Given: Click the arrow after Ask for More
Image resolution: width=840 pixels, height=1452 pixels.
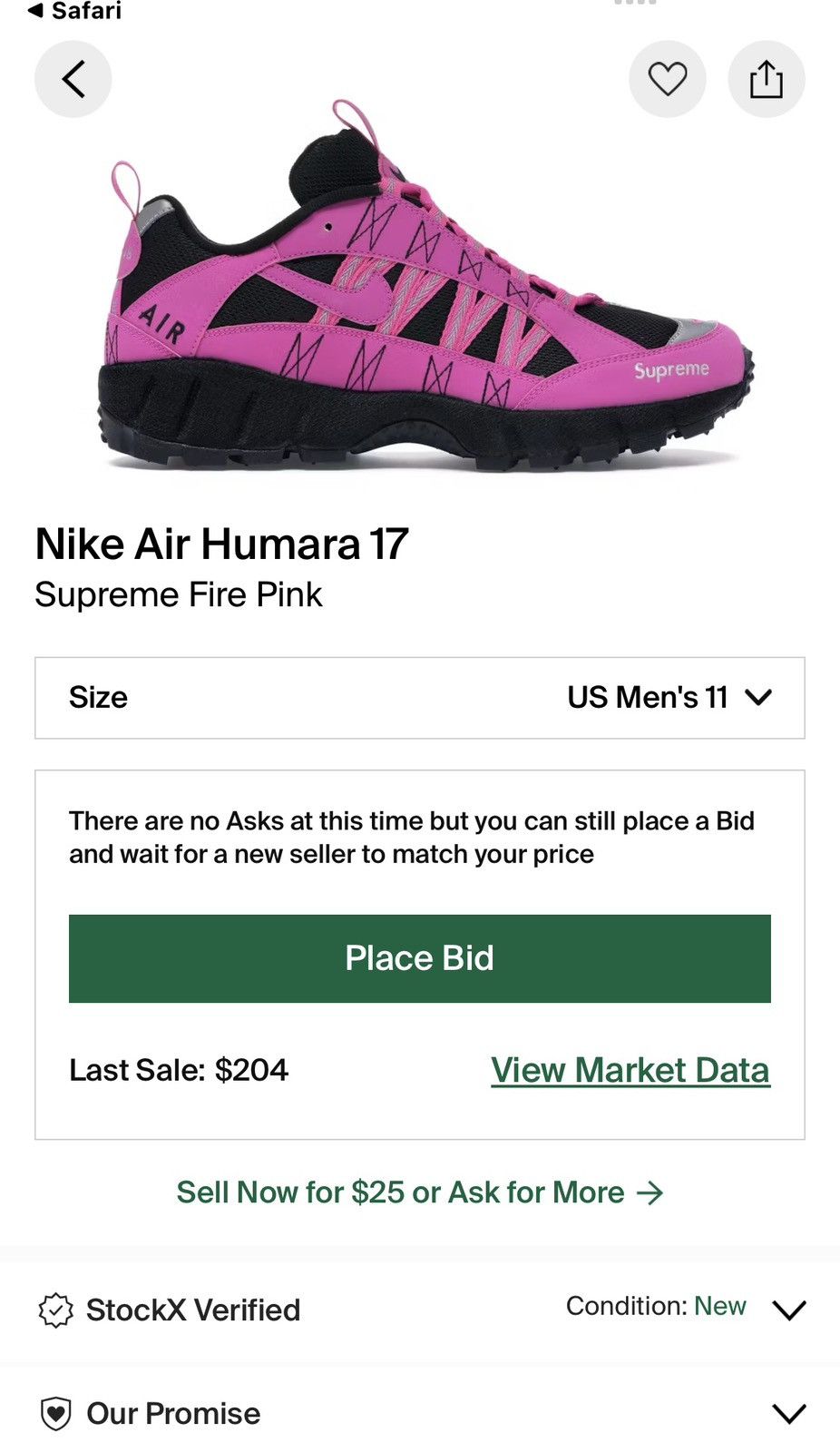Looking at the screenshot, I should click(650, 1192).
